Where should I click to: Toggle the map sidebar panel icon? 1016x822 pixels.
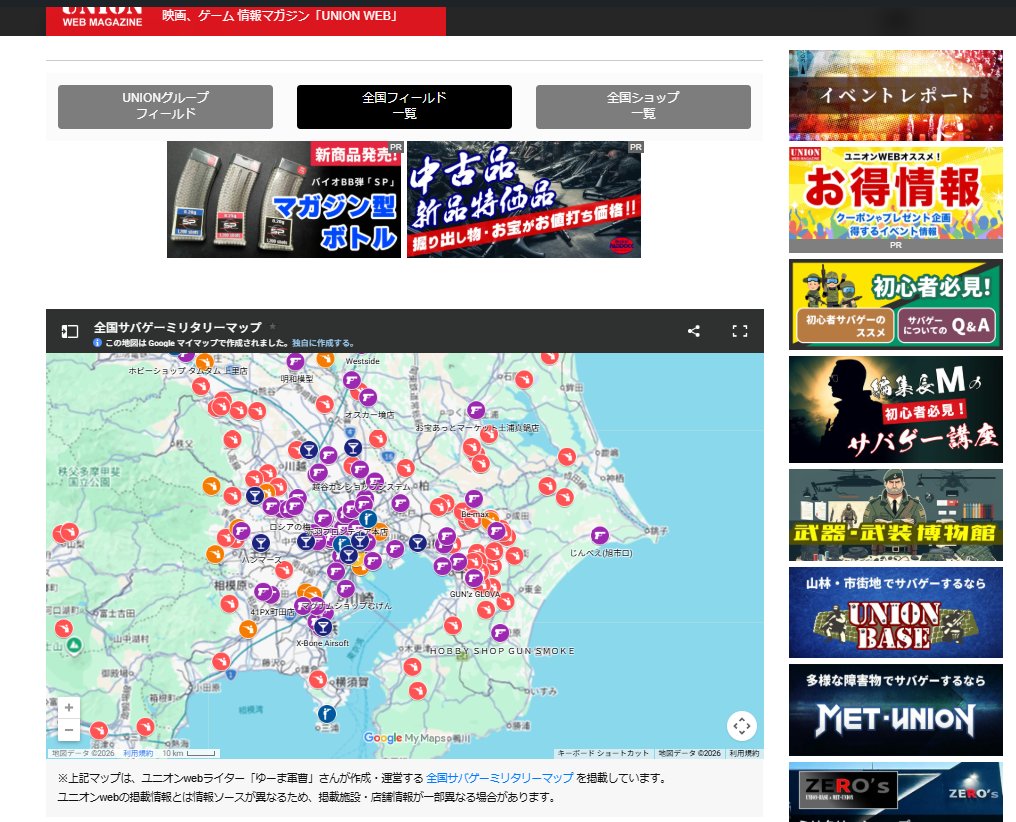[x=69, y=331]
